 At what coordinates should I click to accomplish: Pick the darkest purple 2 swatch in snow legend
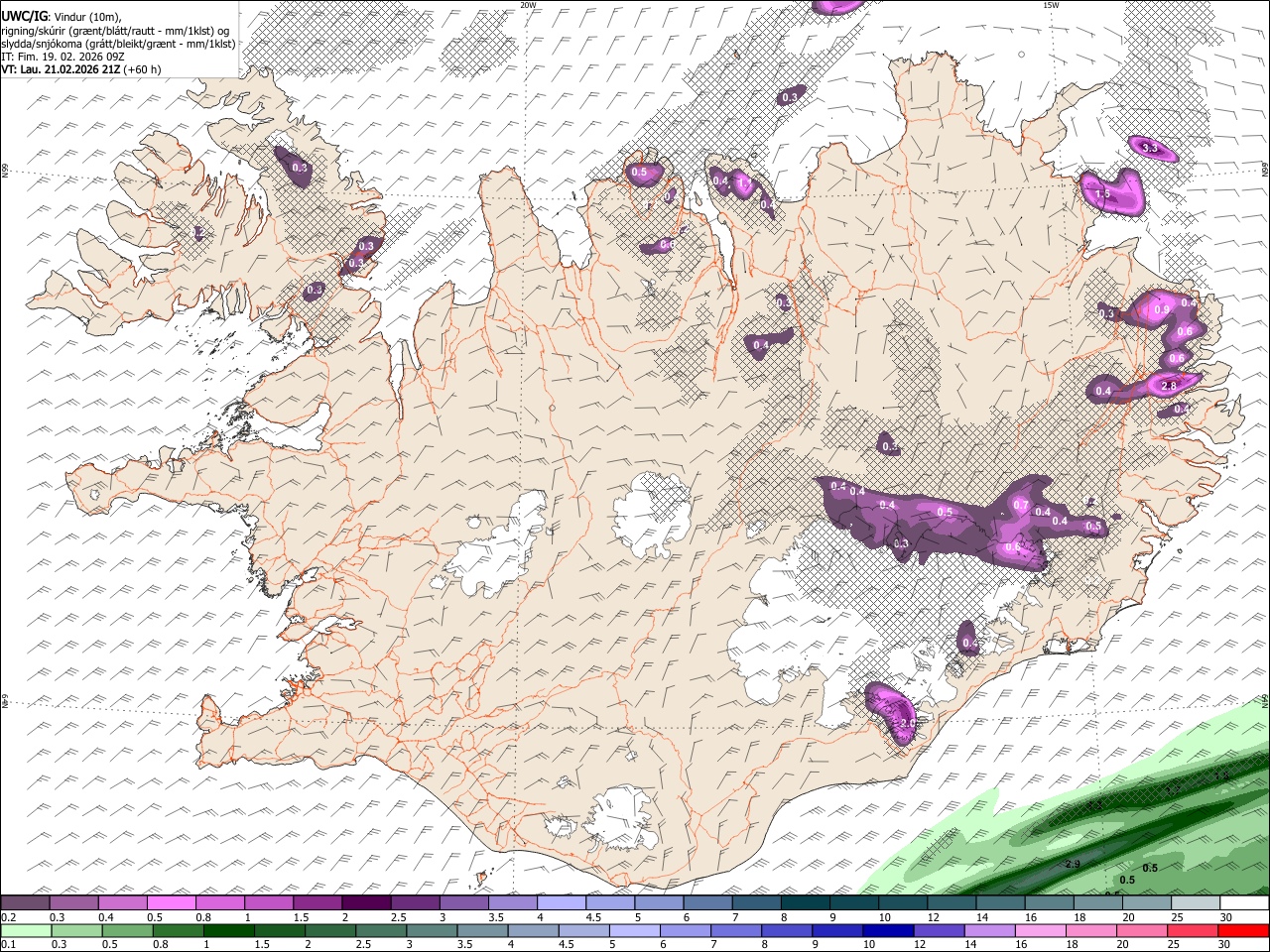coord(365,903)
